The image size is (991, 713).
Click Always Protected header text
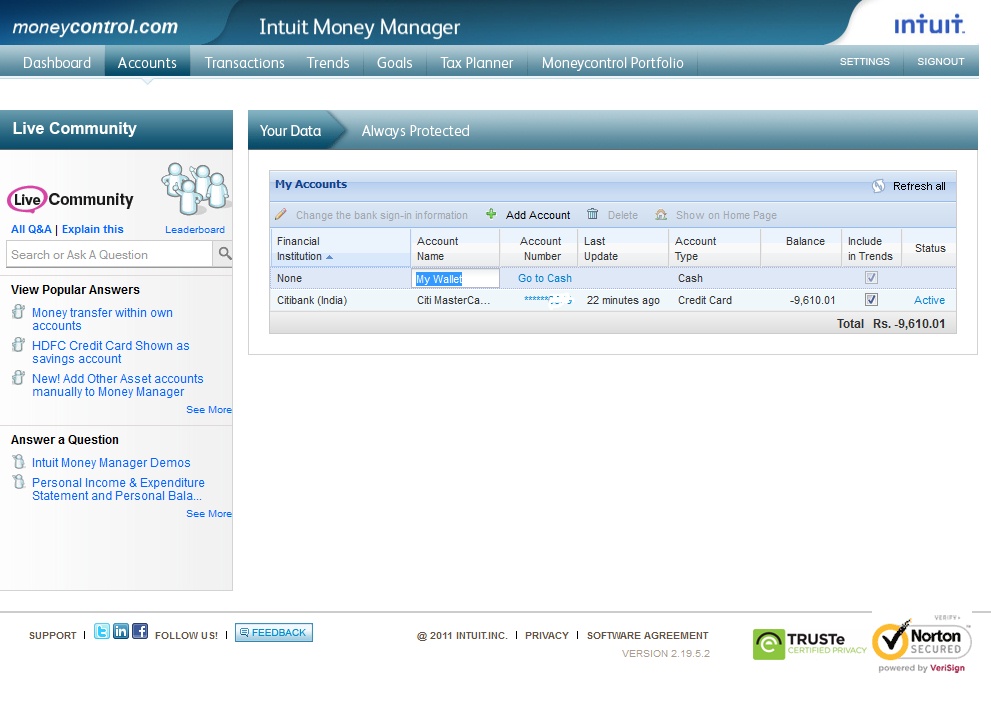point(415,131)
